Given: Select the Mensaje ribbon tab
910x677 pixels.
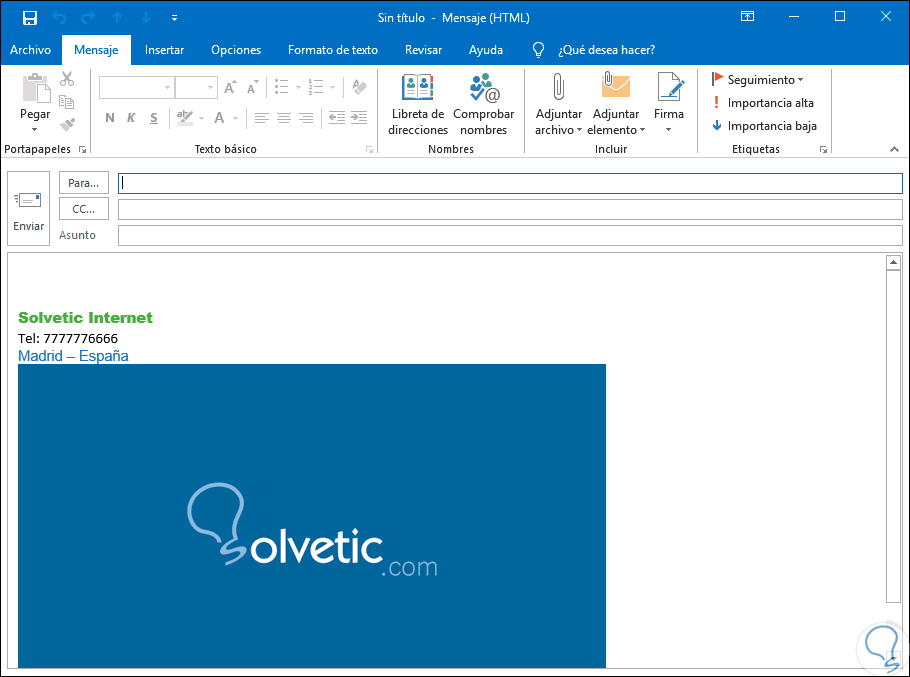Looking at the screenshot, I should (x=96, y=50).
